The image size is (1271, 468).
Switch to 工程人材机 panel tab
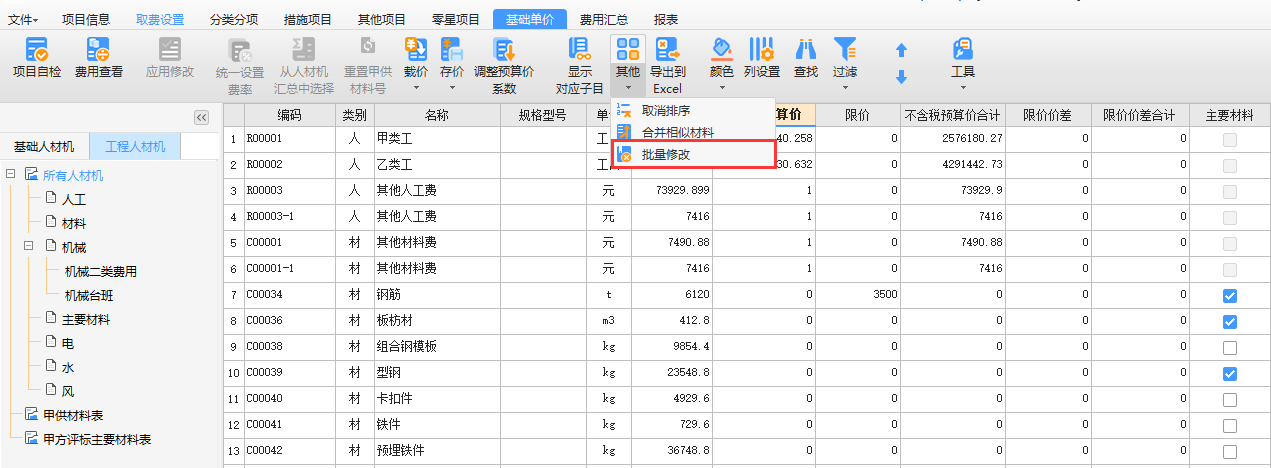[x=135, y=147]
